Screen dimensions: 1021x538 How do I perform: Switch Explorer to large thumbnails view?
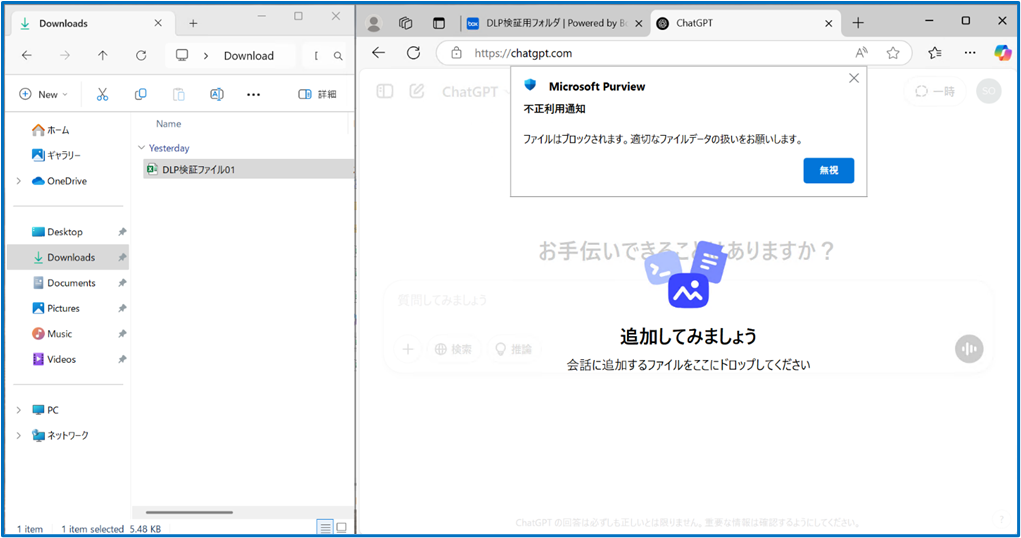[341, 527]
